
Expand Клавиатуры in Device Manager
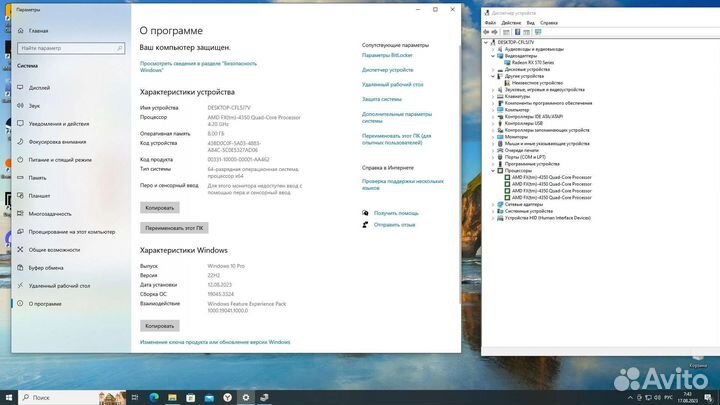(493, 96)
